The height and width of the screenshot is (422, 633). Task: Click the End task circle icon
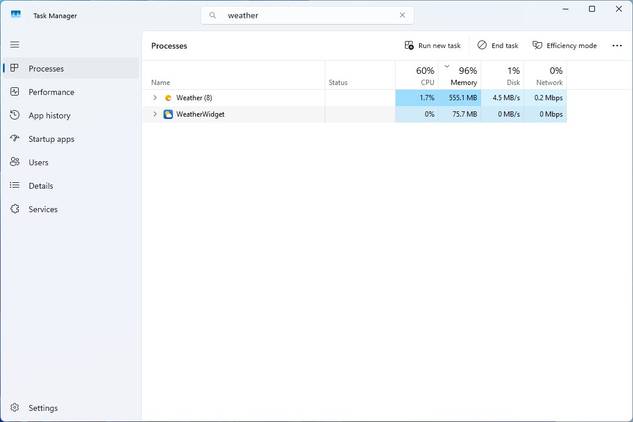tap(482, 45)
